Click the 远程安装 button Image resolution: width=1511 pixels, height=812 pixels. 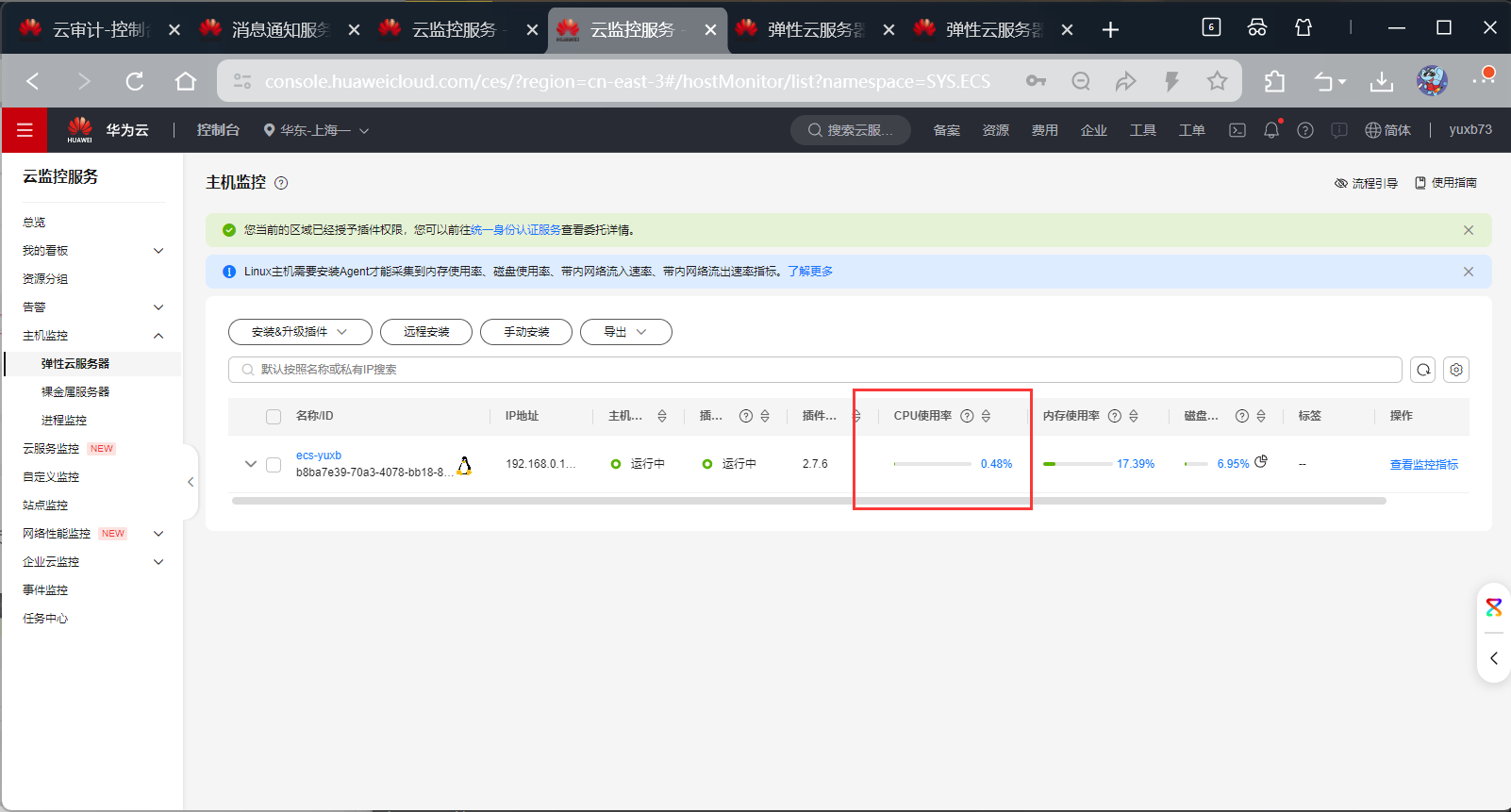tap(426, 332)
